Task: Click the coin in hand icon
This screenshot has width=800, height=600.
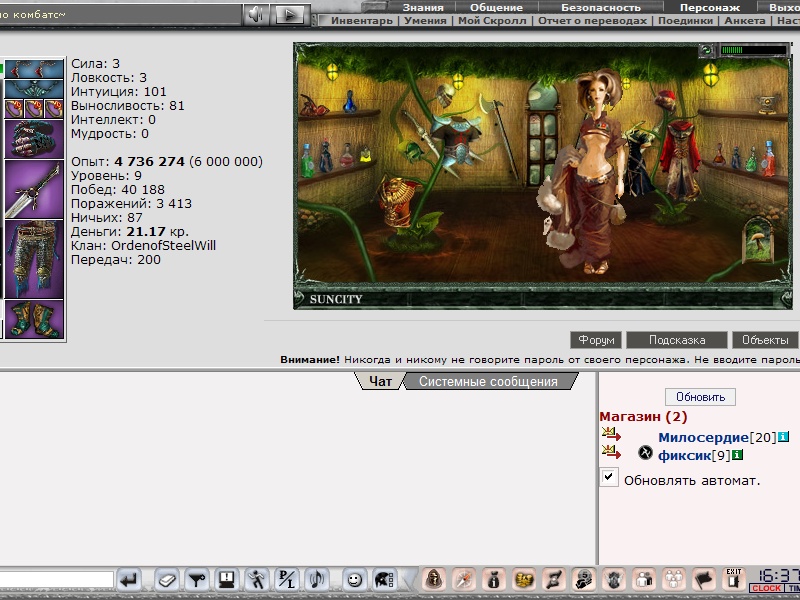Action: click(584, 580)
